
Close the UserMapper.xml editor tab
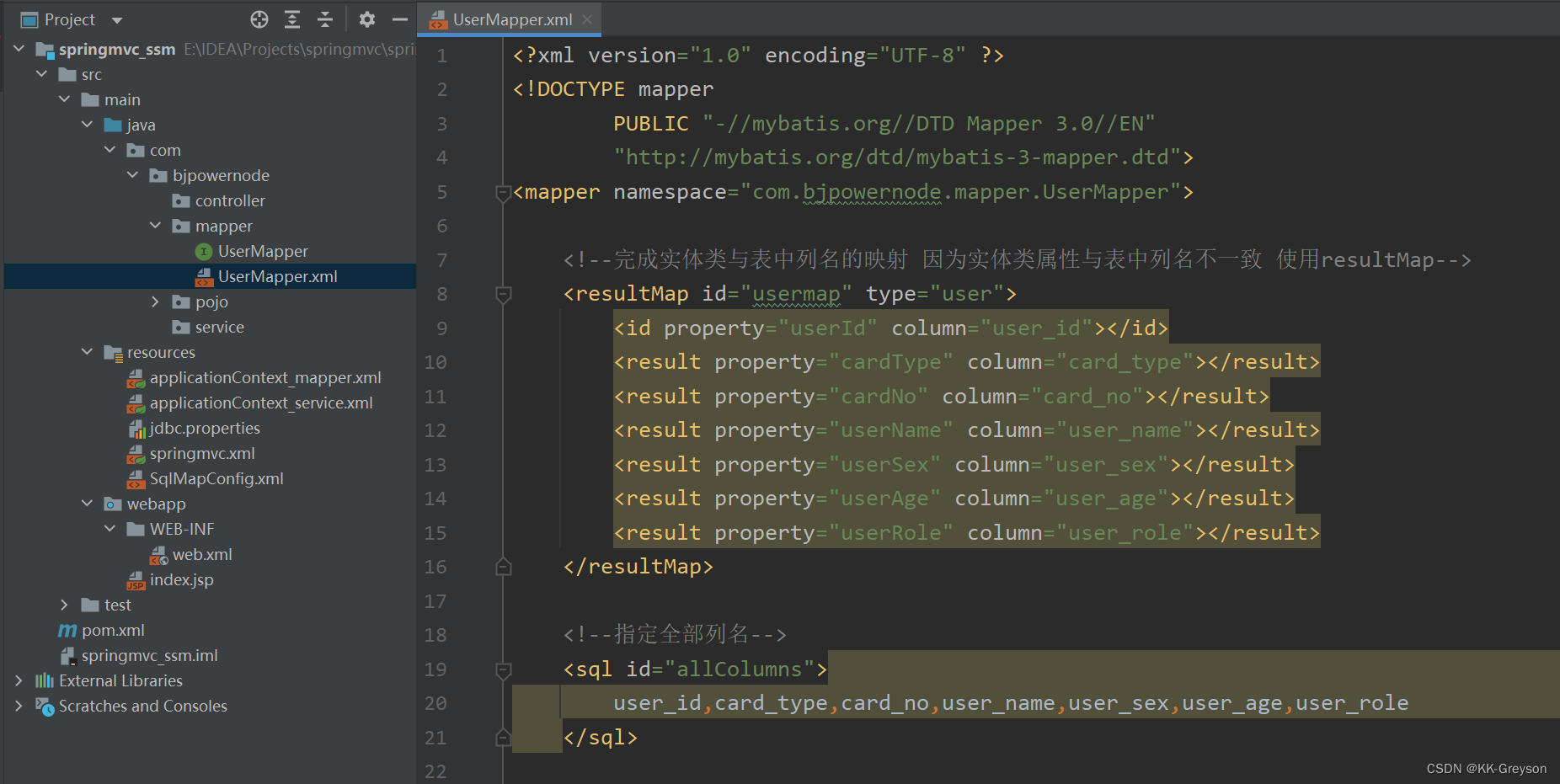tap(587, 19)
